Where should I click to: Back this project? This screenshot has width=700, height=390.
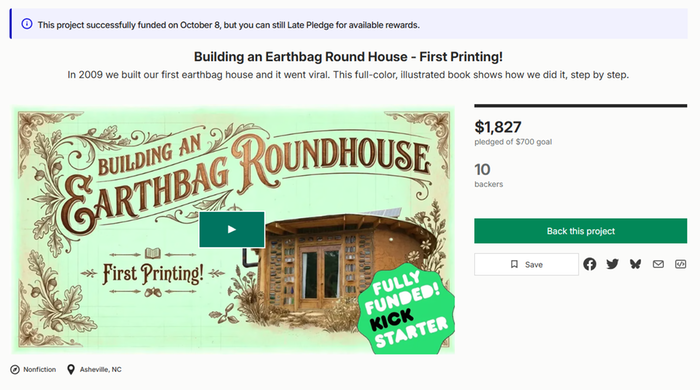pos(580,231)
